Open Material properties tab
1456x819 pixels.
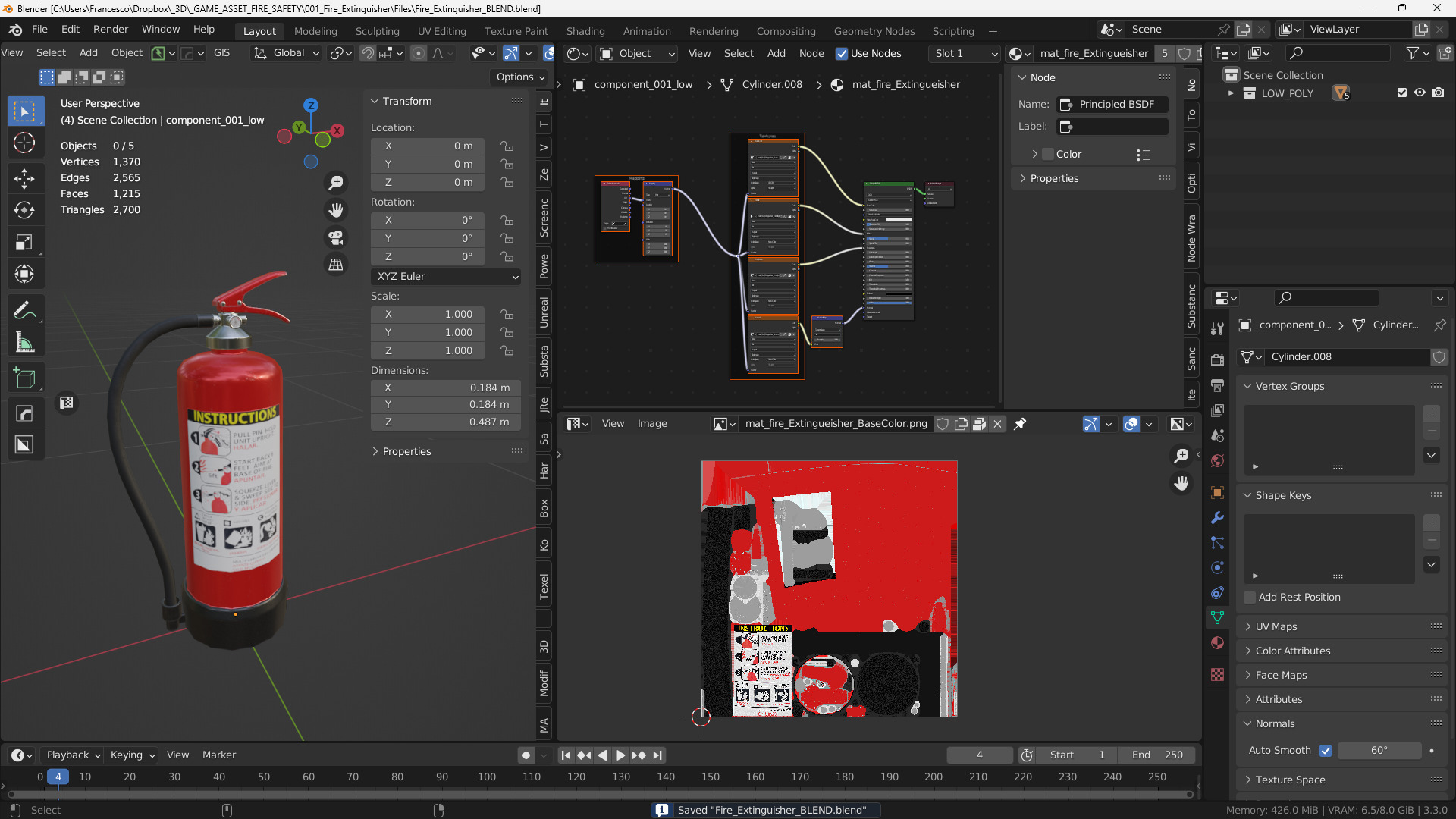point(1217,643)
